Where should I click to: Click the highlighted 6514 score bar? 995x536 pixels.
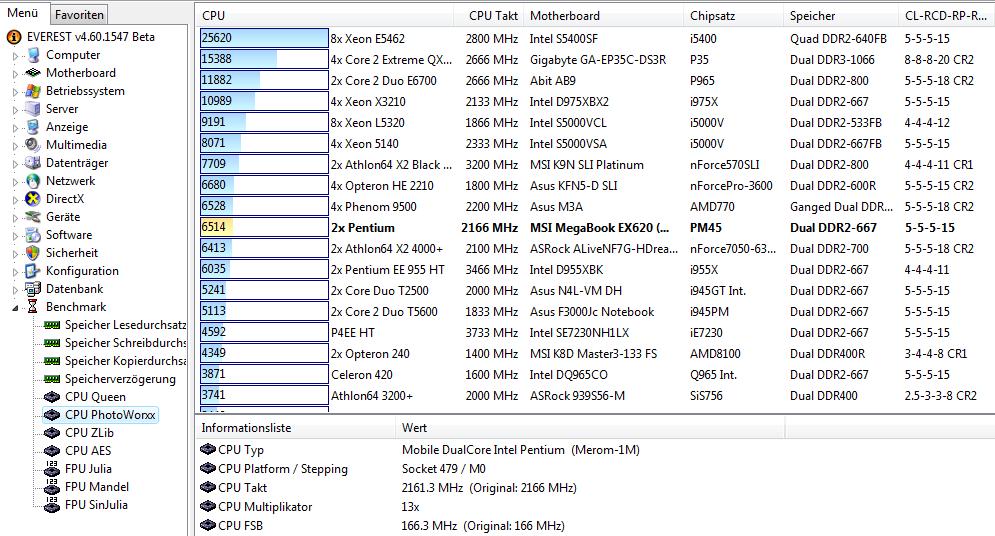[x=264, y=227]
